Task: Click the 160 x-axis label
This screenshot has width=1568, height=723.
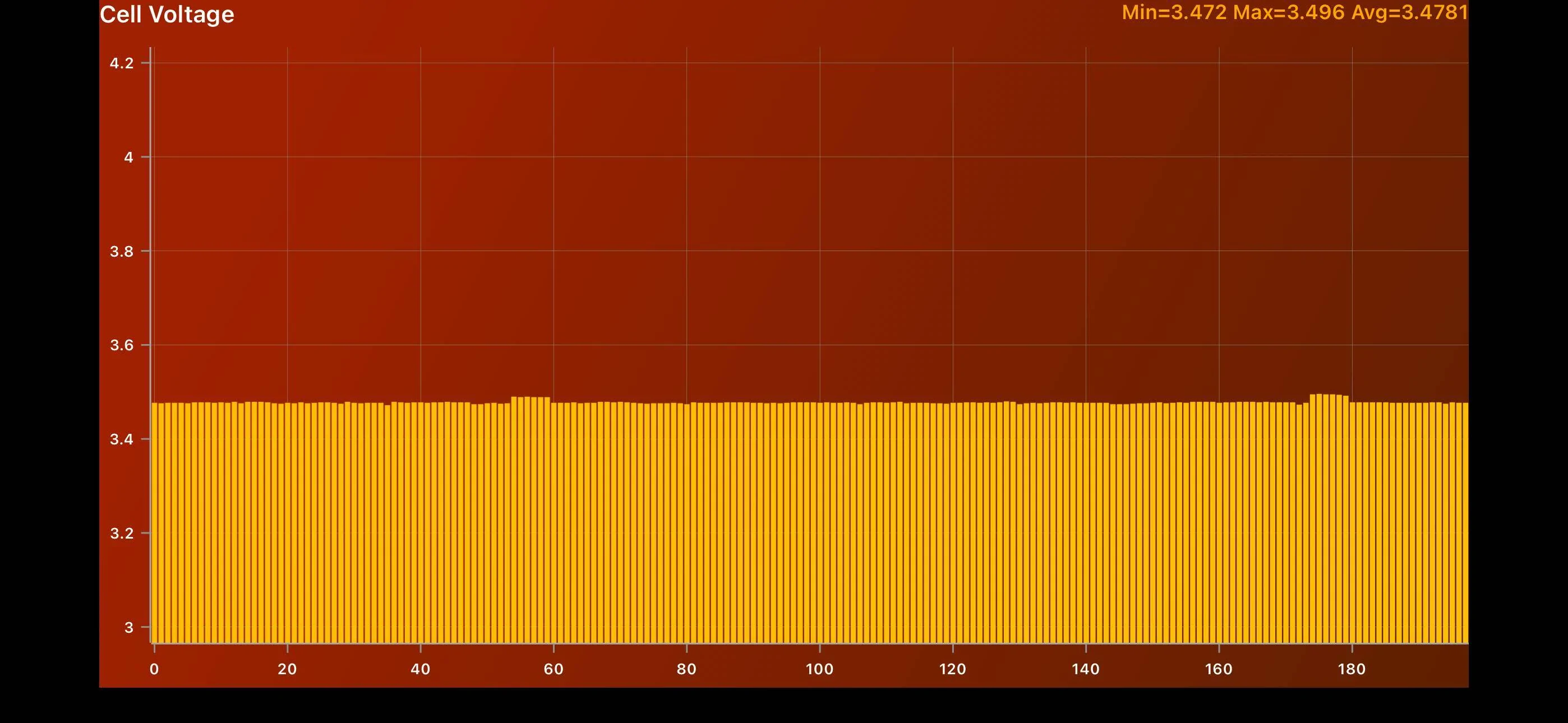Action: [x=1219, y=669]
